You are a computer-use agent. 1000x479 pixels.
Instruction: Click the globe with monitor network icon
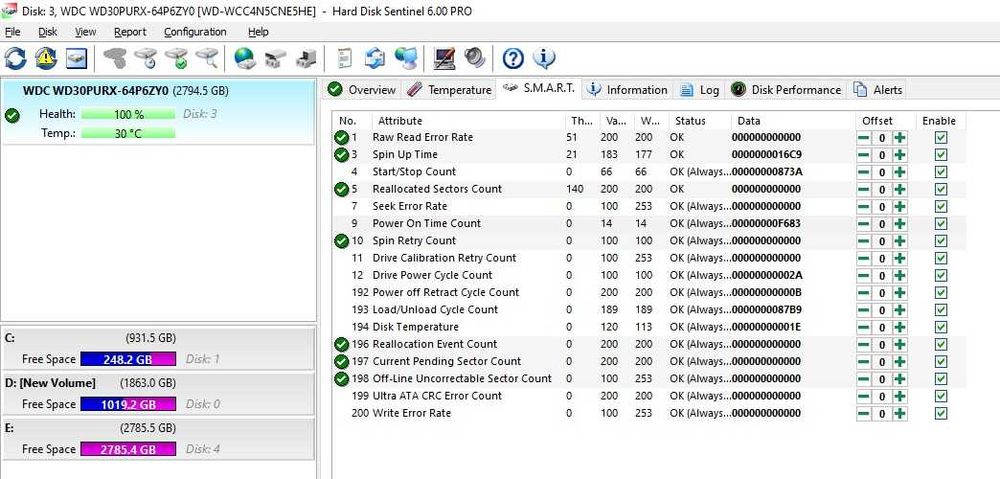coord(406,58)
